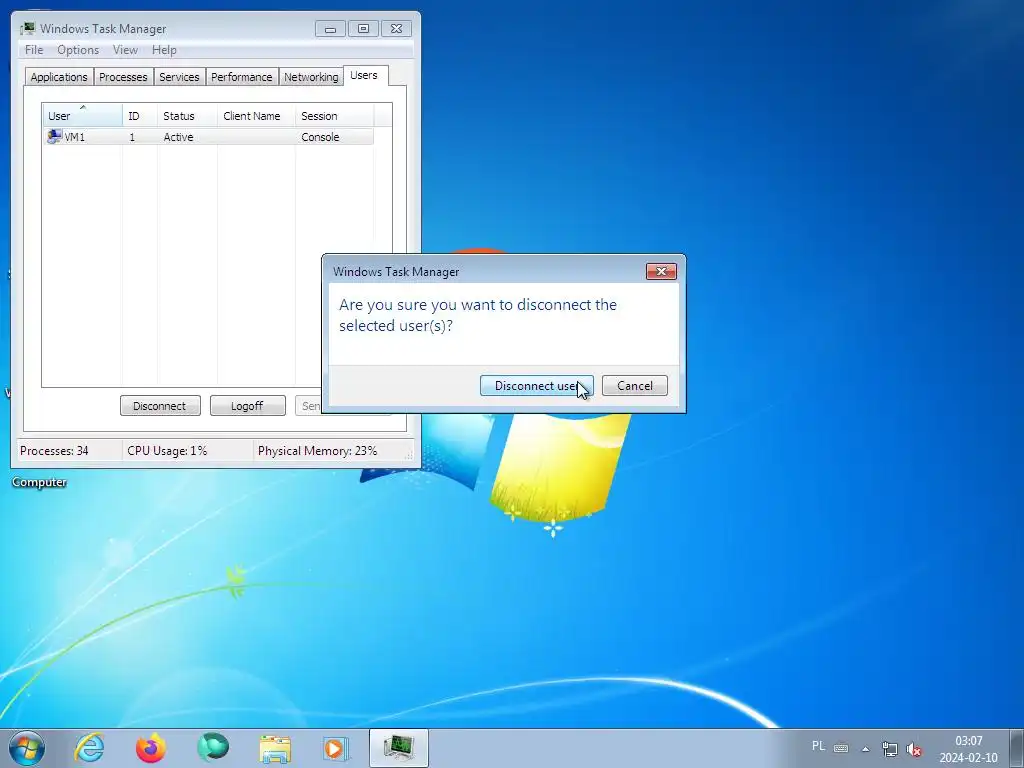Viewport: 1024px width, 768px height.
Task: Confirm with the Disconnect user button
Action: [x=536, y=385]
